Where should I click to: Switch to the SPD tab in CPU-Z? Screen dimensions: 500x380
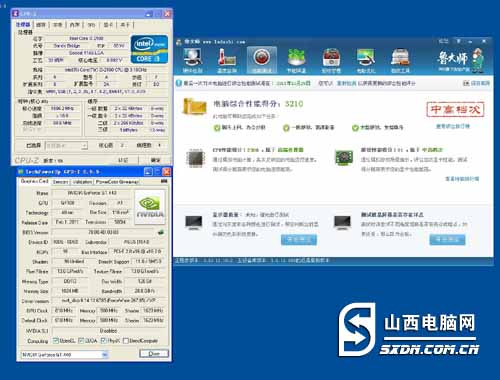pos(91,24)
